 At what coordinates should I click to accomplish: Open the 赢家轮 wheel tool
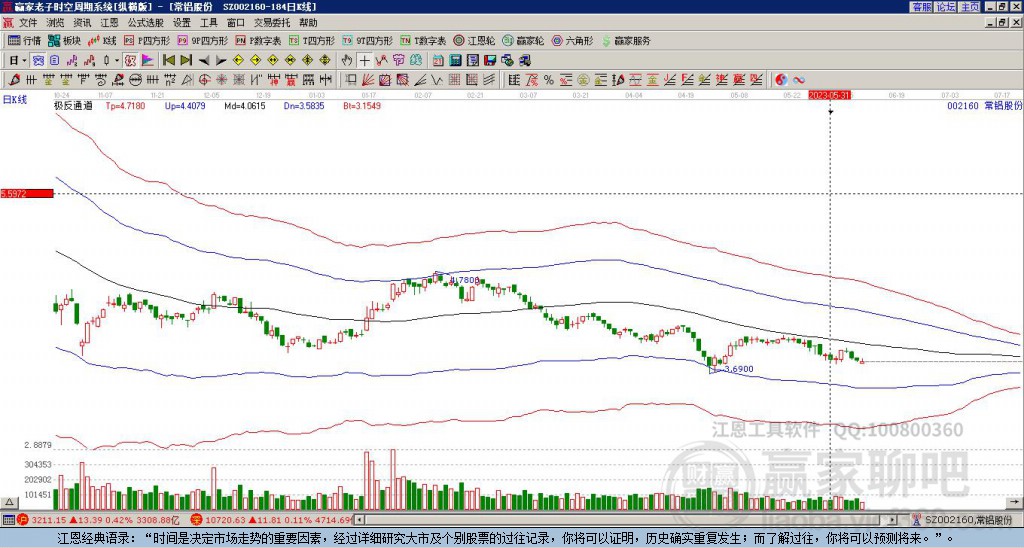[523, 40]
